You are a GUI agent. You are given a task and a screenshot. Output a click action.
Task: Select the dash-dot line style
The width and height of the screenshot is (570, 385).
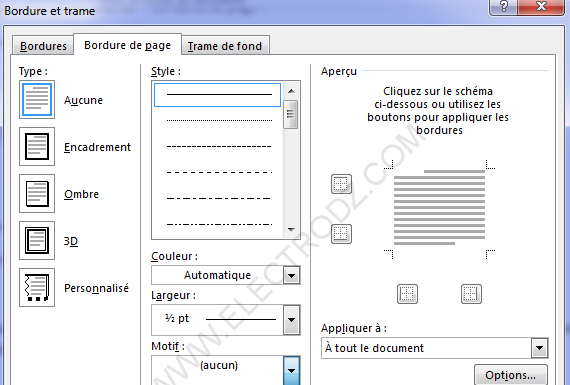pos(219,198)
